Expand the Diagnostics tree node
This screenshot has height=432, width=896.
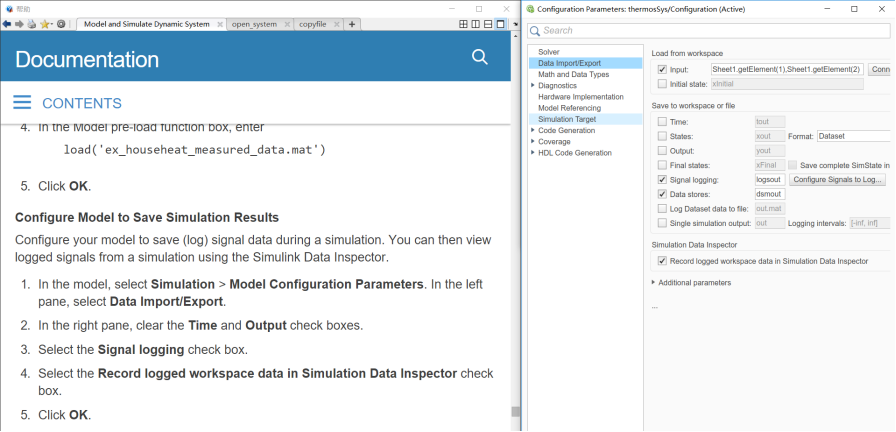tap(533, 86)
